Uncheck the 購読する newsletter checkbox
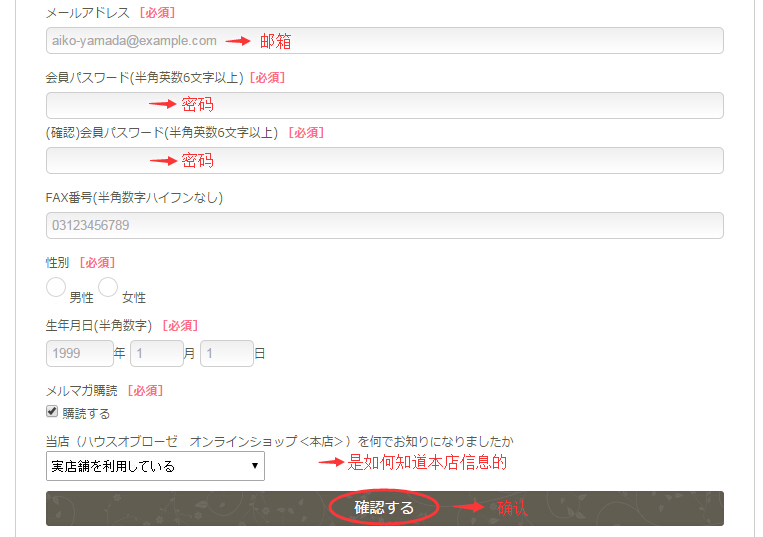This screenshot has height=537, width=763. 52,412
